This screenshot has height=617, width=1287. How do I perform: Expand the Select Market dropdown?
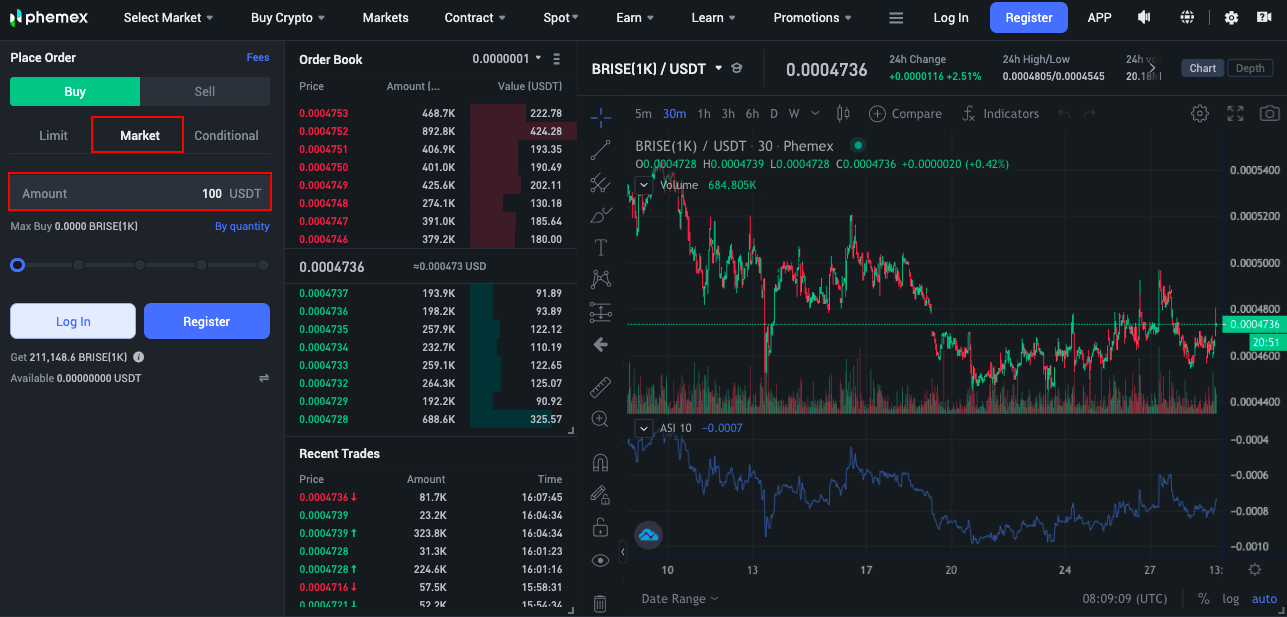(169, 18)
